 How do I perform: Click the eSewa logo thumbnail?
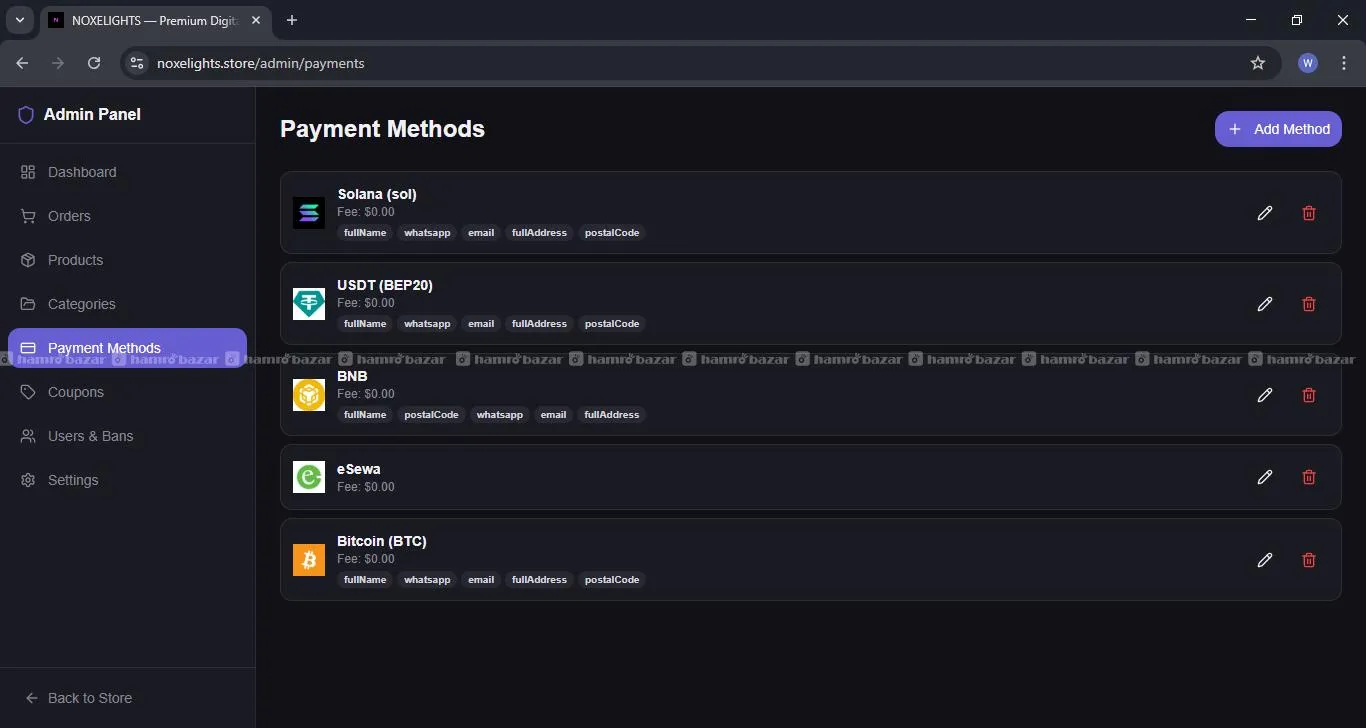(309, 477)
